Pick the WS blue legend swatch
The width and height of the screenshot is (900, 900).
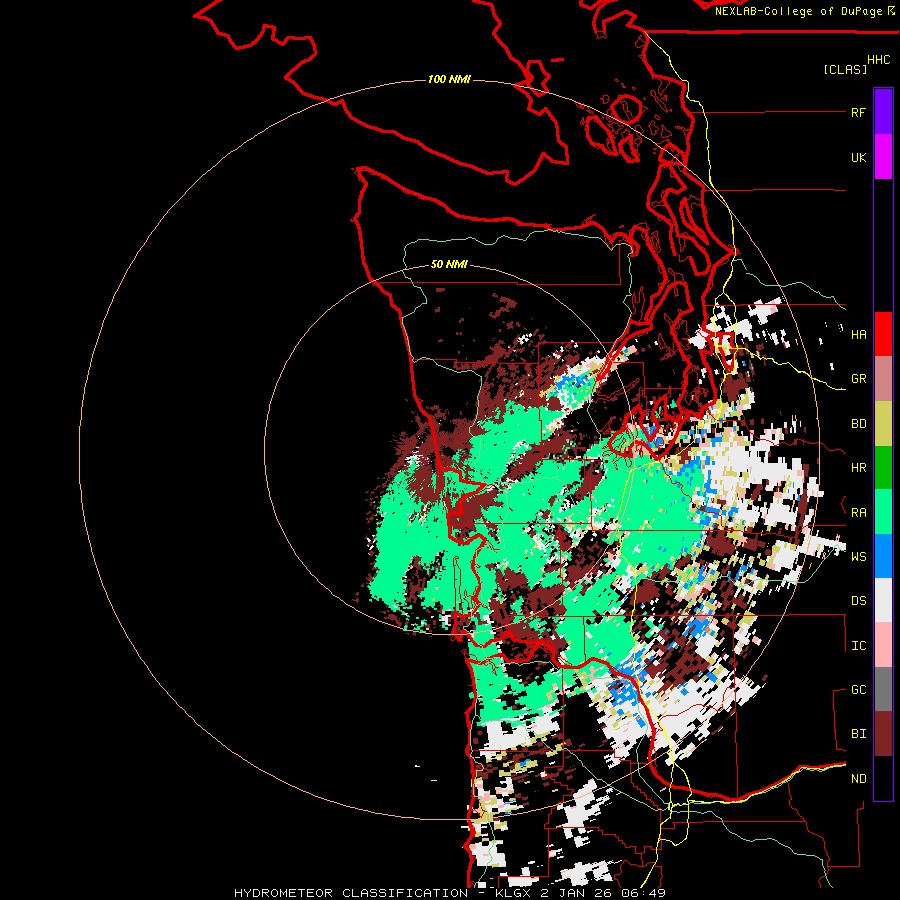[883, 556]
